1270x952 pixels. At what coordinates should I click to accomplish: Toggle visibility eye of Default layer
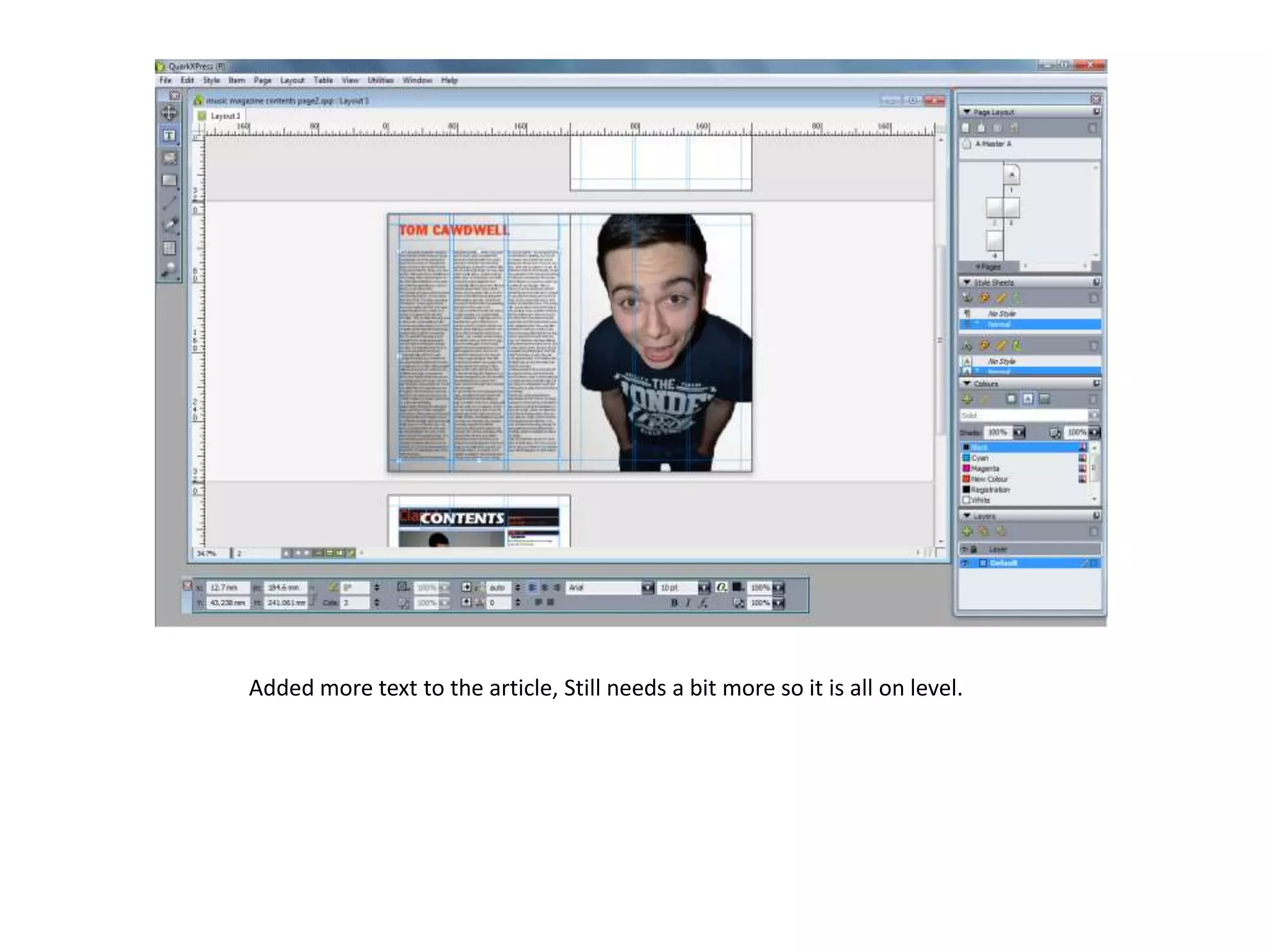tap(965, 563)
